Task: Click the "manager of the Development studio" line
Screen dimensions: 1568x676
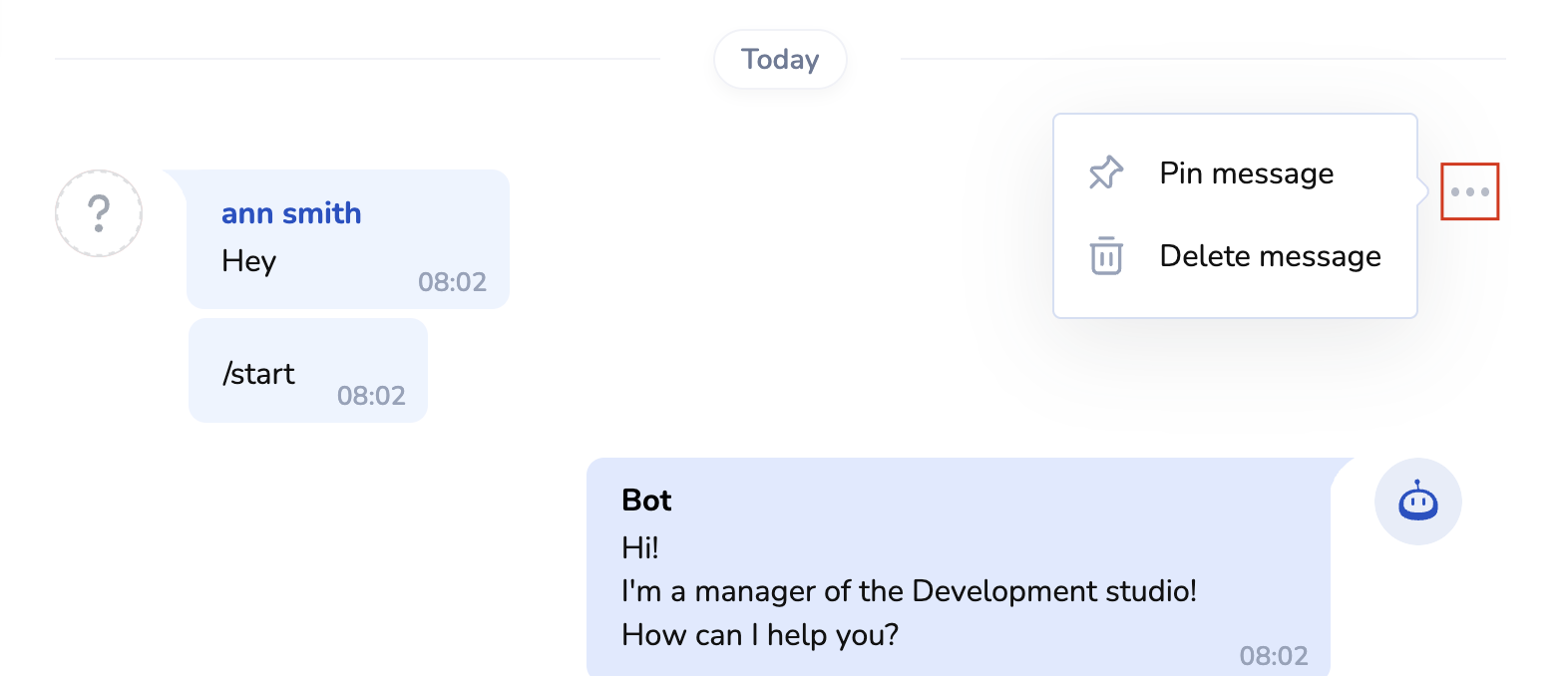Action: tap(908, 591)
